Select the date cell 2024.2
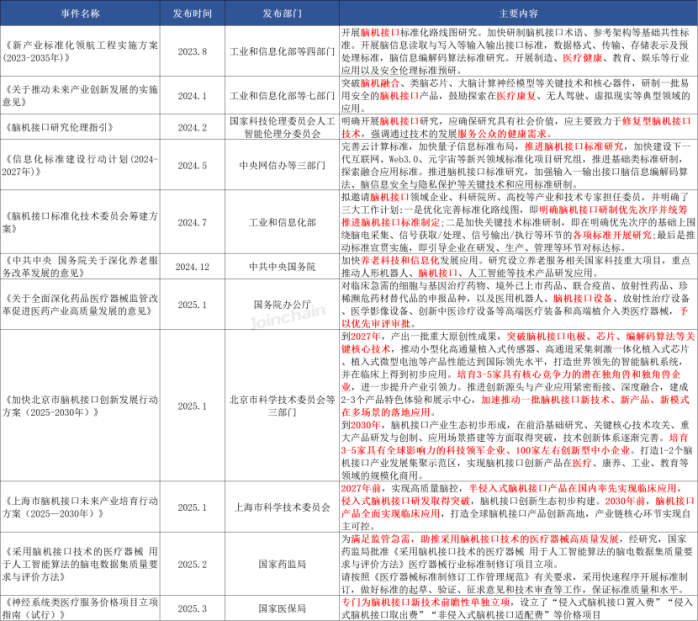The height and width of the screenshot is (621, 698). click(192, 127)
